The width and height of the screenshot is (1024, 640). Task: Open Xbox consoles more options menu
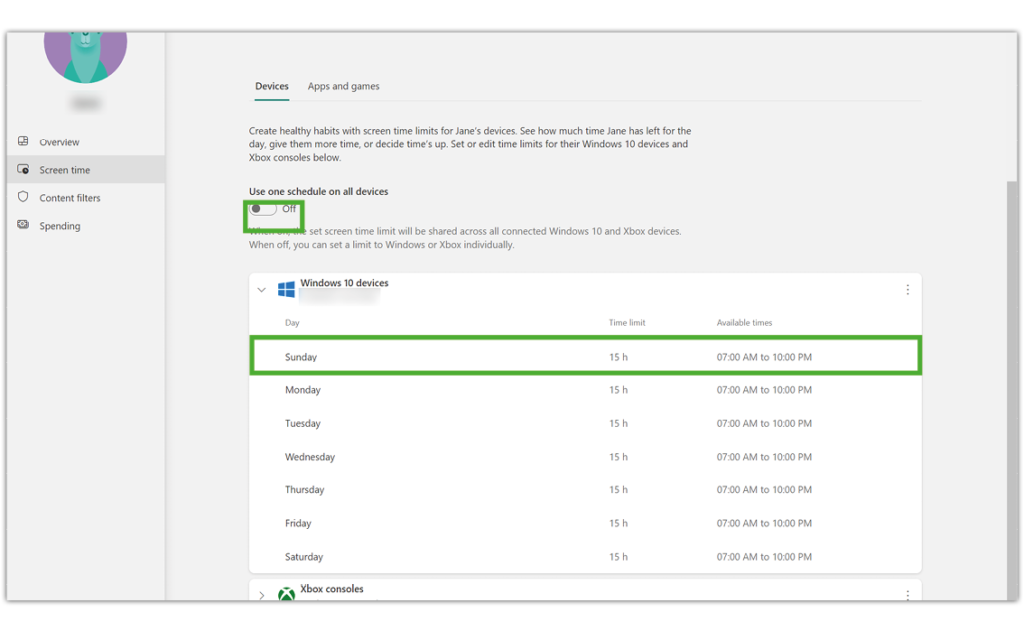click(907, 595)
